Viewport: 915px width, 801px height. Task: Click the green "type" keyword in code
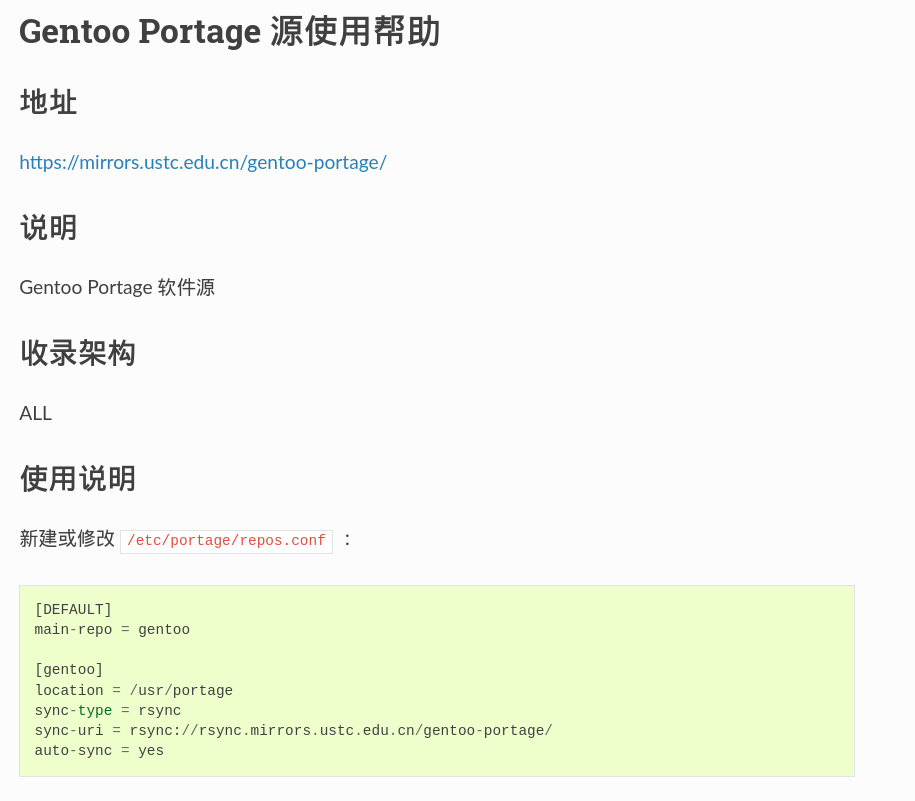[x=95, y=711]
